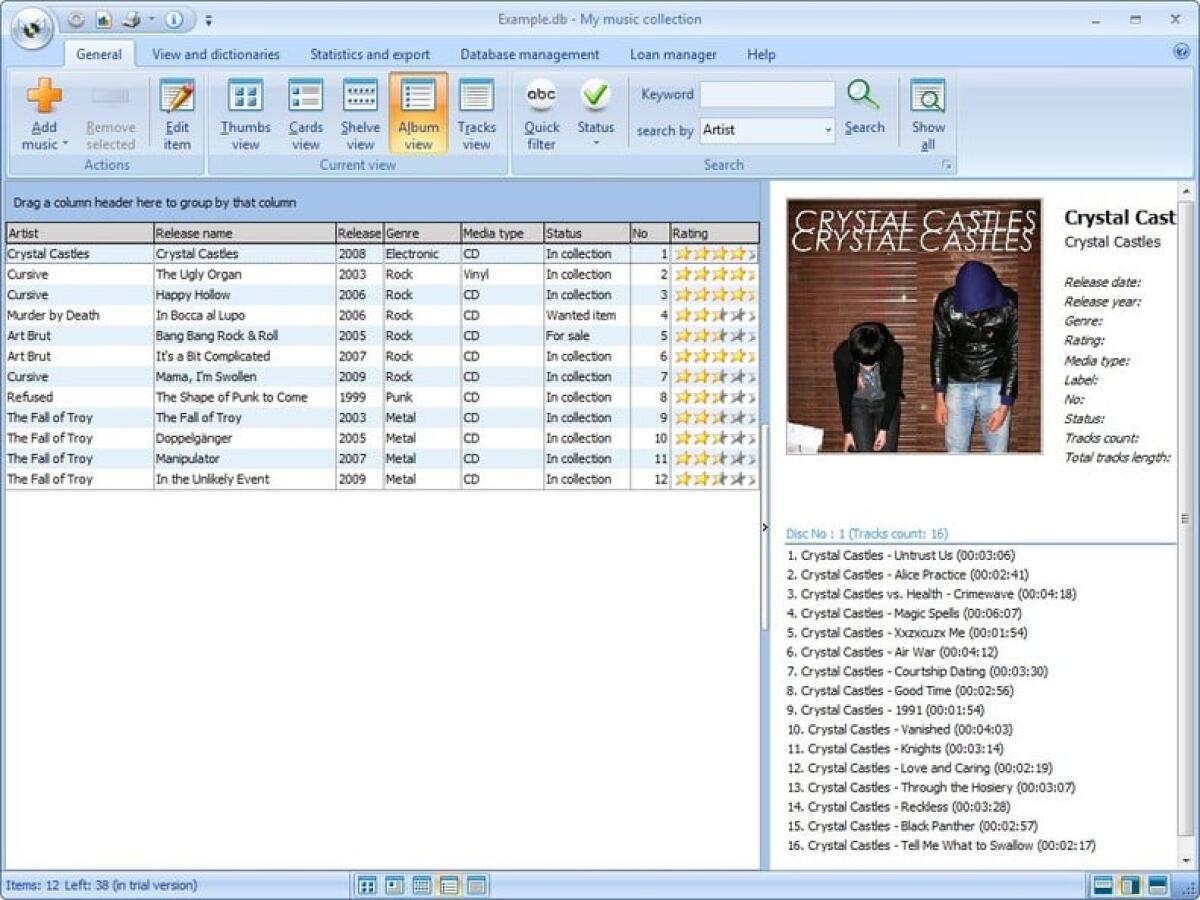1200x900 pixels.
Task: Switch to Thumbs view
Action: (245, 112)
